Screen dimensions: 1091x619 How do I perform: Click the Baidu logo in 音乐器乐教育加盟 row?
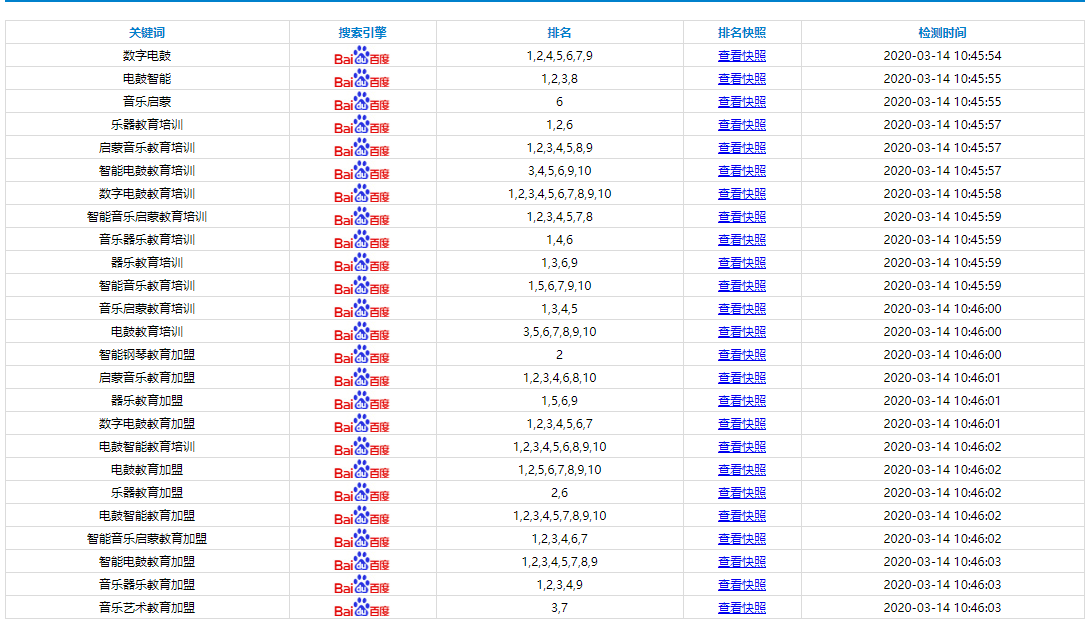tap(362, 584)
